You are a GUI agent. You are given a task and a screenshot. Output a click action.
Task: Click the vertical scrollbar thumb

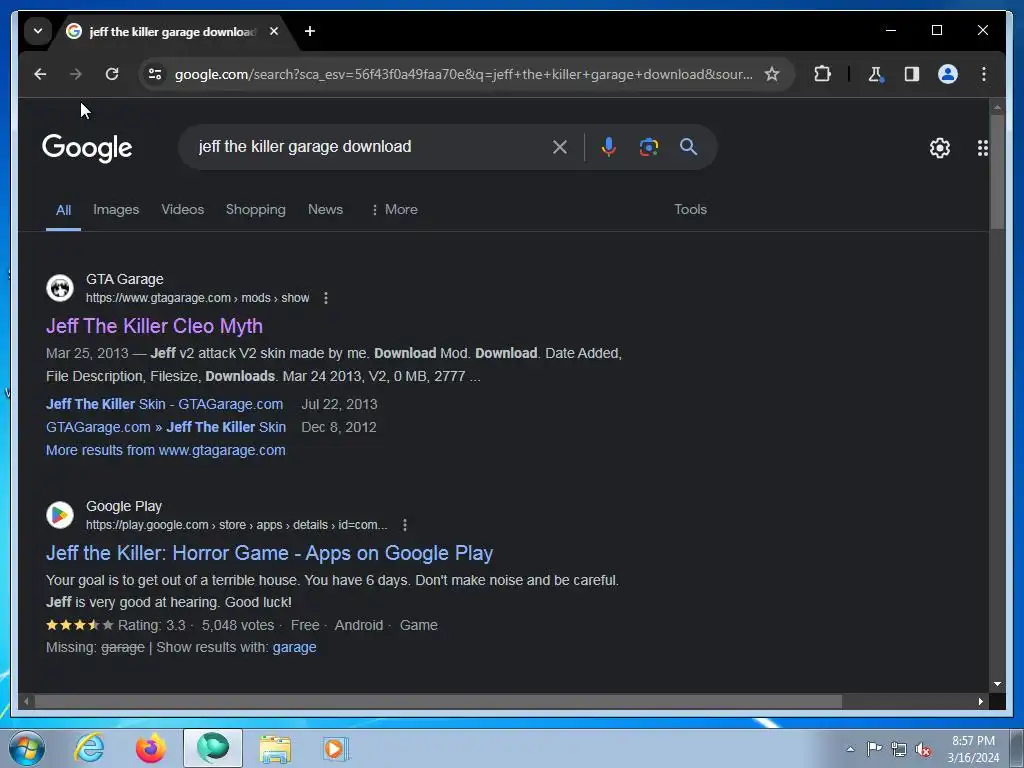coord(997,172)
